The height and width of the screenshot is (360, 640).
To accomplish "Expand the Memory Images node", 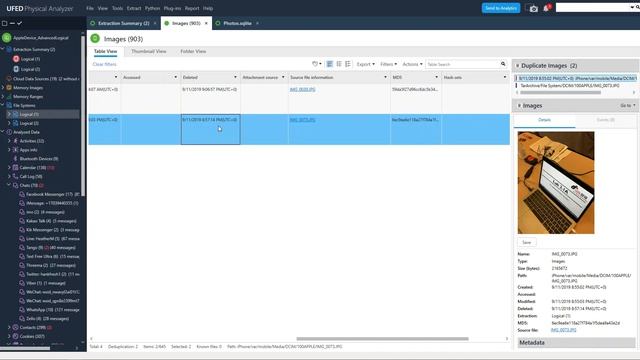I will pos(3,87).
